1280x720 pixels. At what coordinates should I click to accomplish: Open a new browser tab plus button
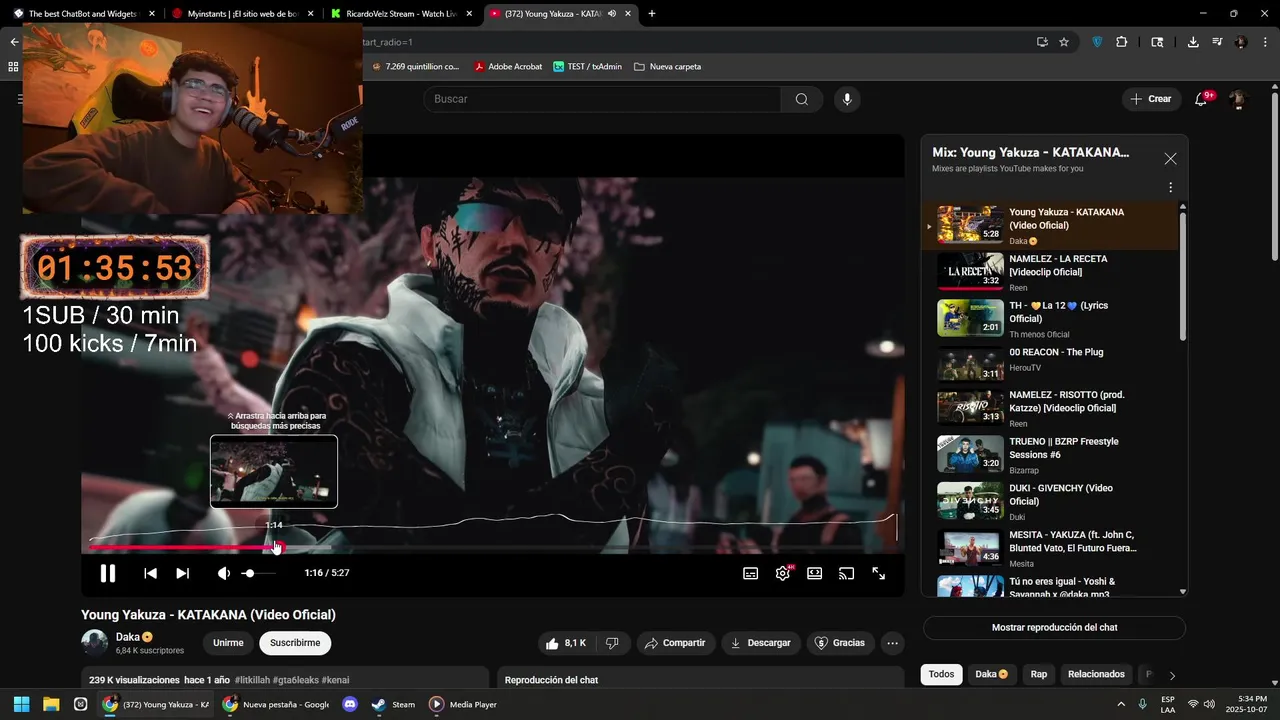(652, 14)
